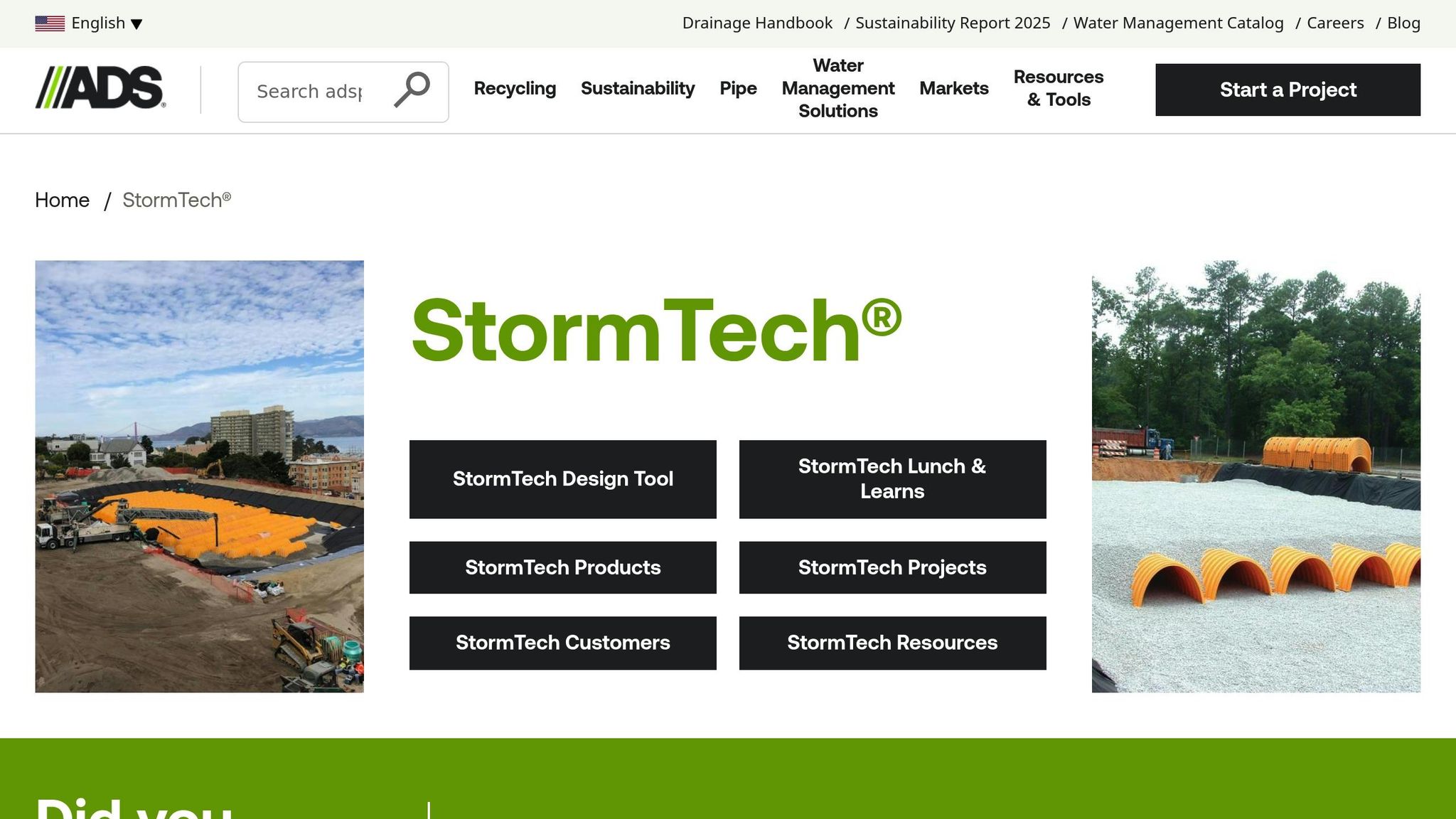Open StormTech Resources
Screen dimensions: 1456x819
pyautogui.click(x=892, y=643)
